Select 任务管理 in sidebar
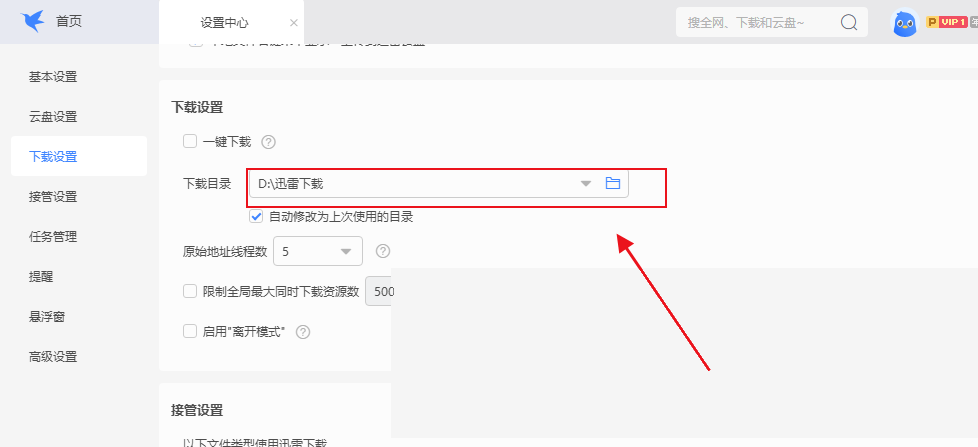The image size is (978, 447). (53, 237)
